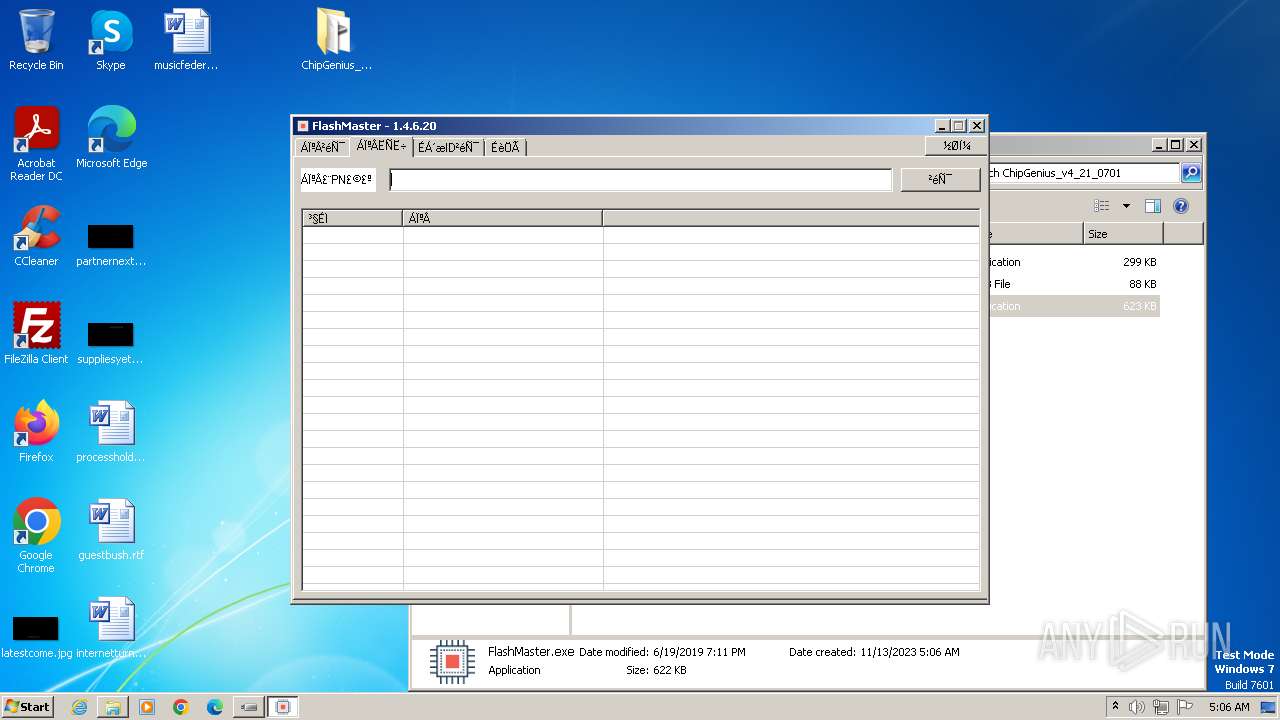Viewport: 1280px width, 720px height.
Task: Select the partnernext desktop file
Action: (x=111, y=244)
